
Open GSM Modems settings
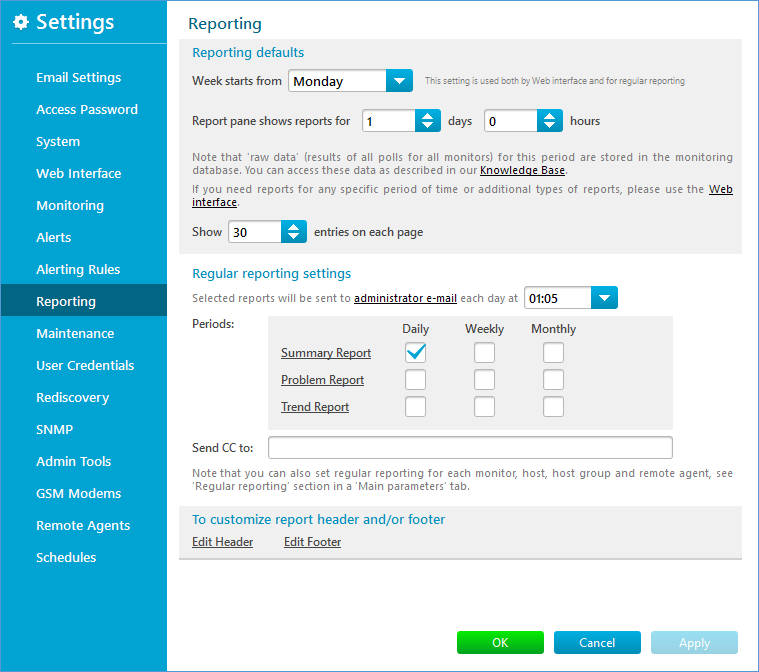[x=78, y=493]
